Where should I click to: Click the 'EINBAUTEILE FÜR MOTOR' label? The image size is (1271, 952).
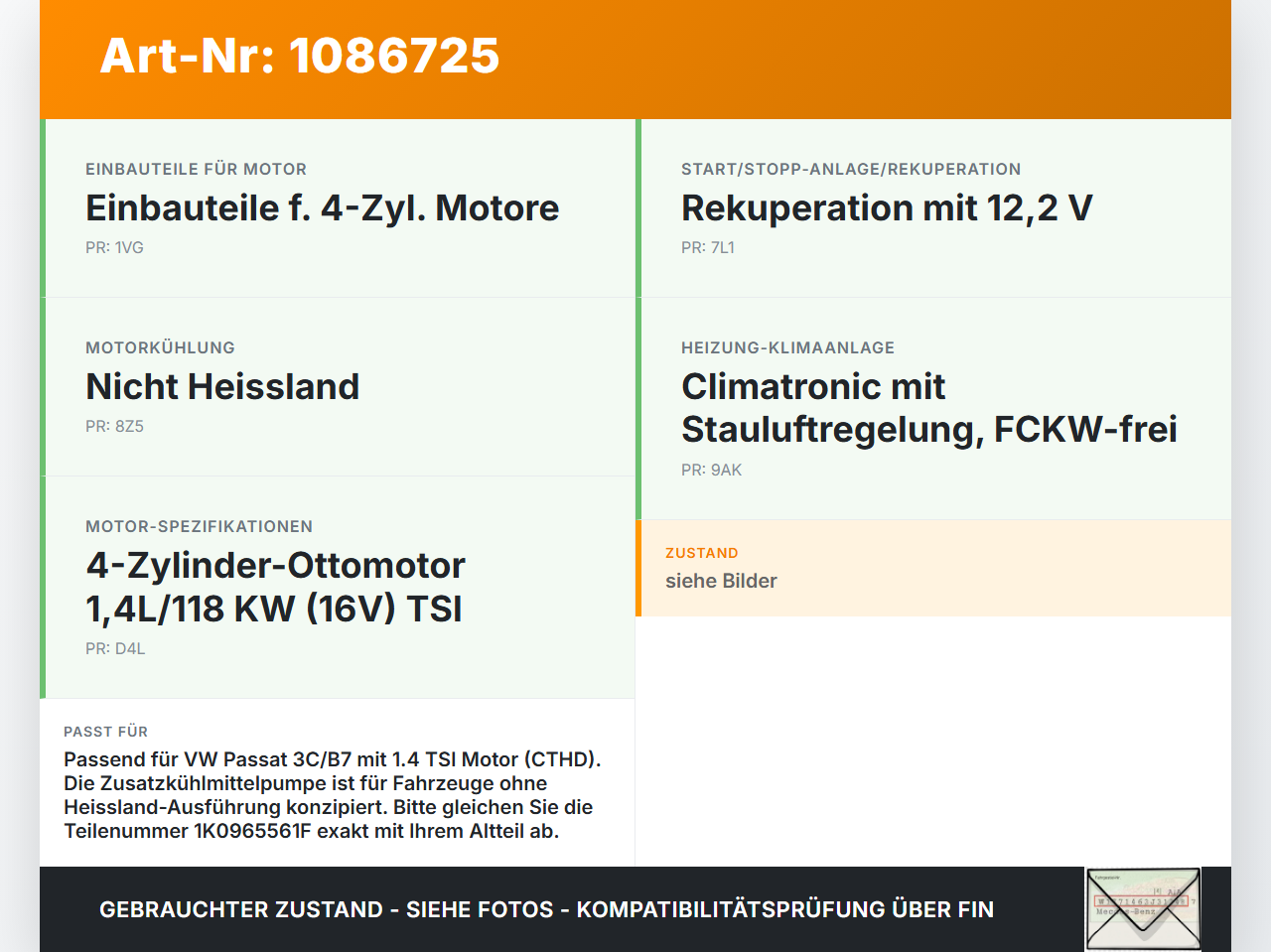(x=196, y=169)
